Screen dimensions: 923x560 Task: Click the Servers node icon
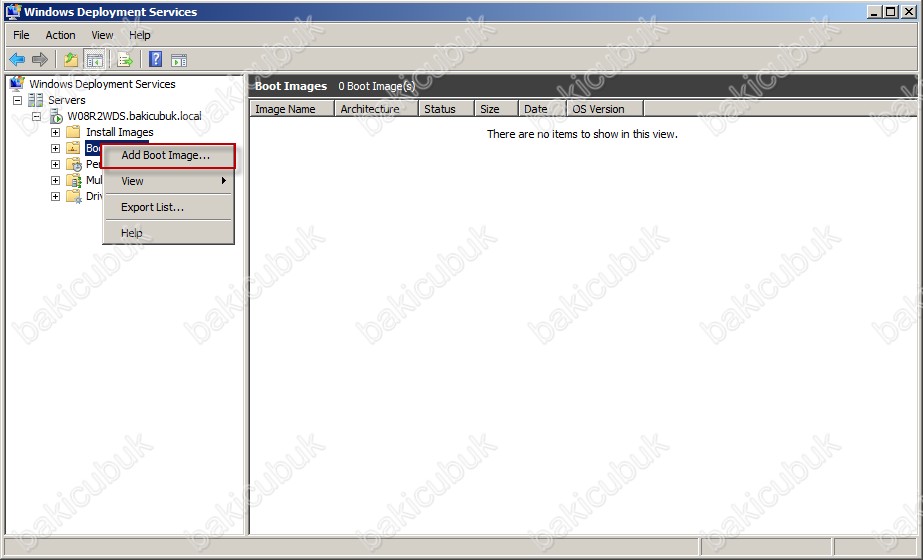(36, 100)
